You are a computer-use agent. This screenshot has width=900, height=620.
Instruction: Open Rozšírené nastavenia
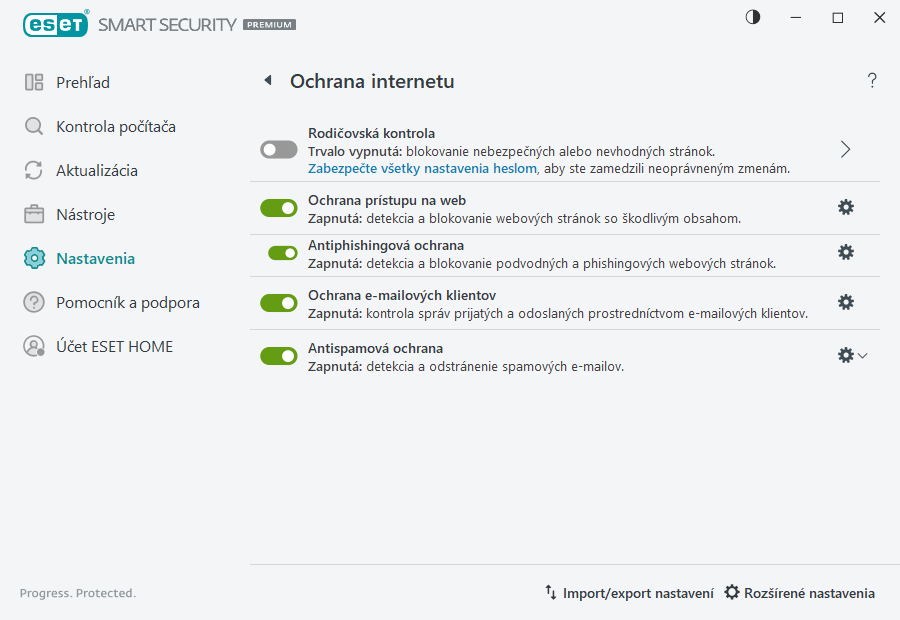click(x=800, y=593)
